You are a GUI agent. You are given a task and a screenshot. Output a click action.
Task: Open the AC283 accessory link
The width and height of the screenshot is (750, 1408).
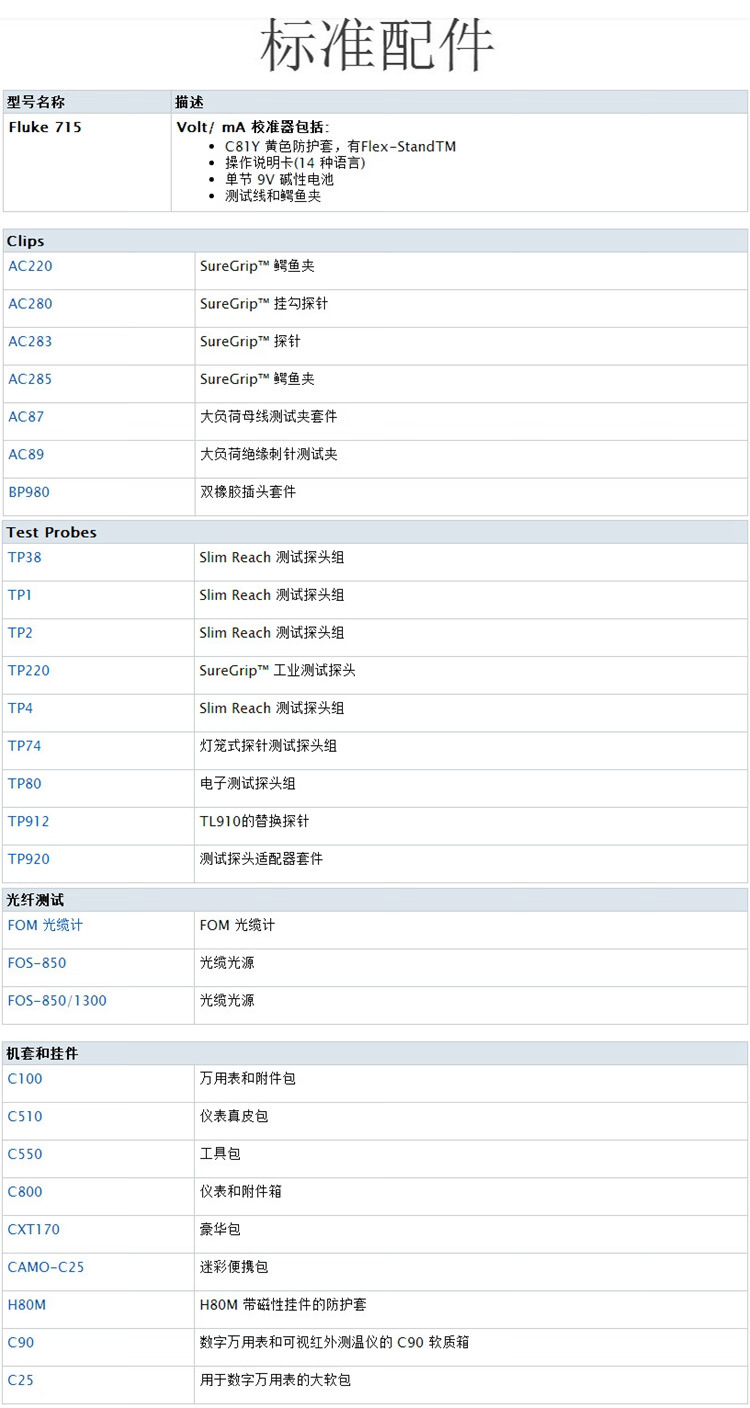pyautogui.click(x=30, y=341)
